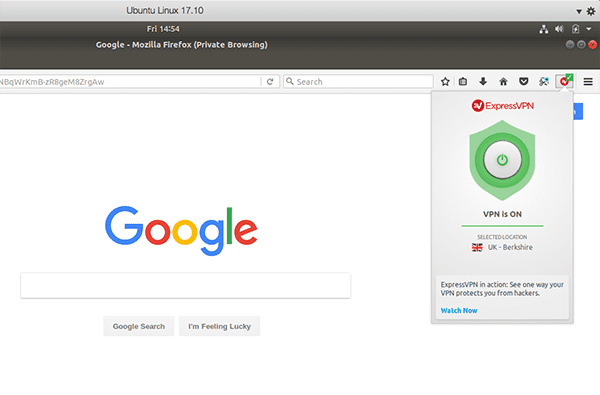
Task: Click the ExpressVPN logo in the popup
Action: click(502, 106)
